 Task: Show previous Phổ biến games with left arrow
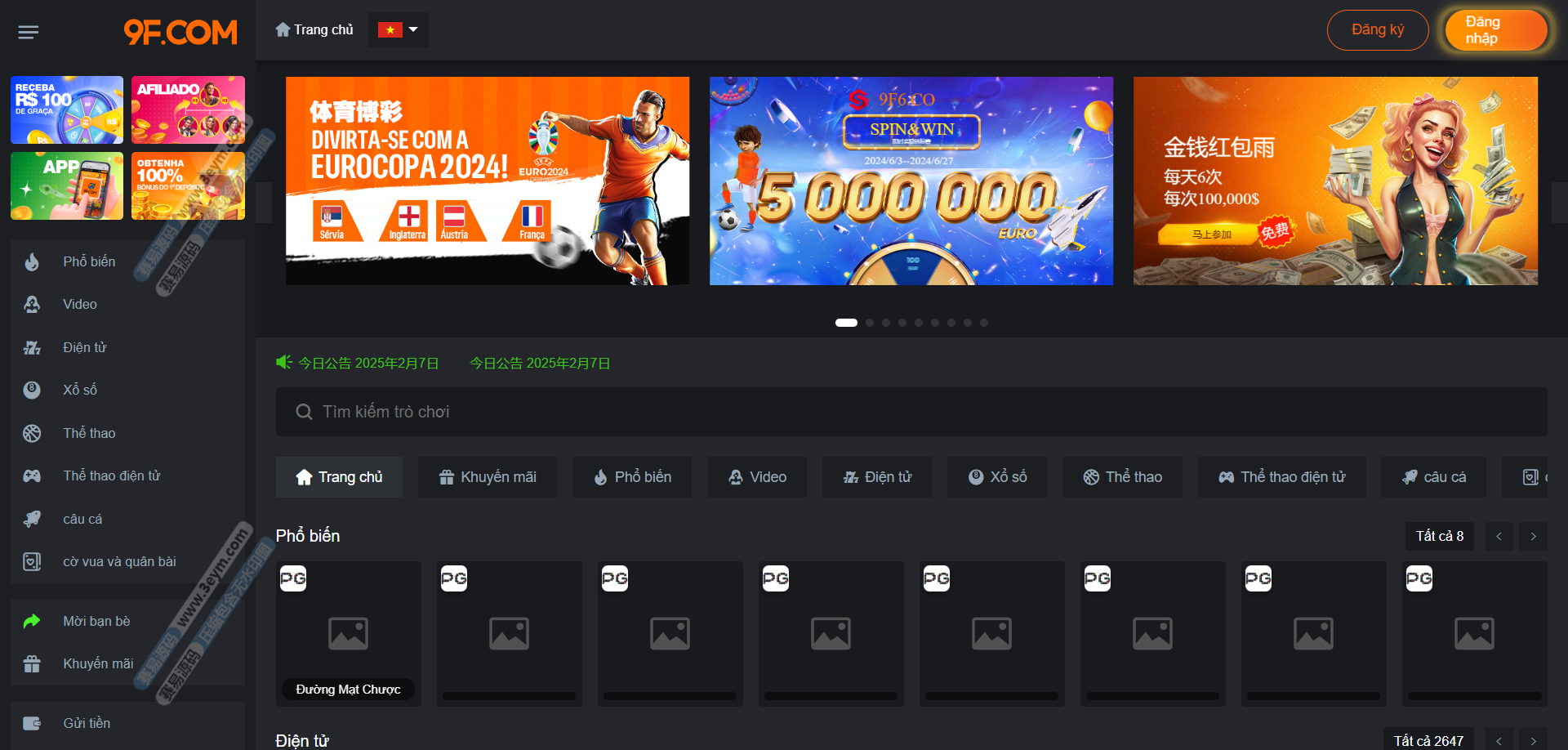coord(1499,536)
